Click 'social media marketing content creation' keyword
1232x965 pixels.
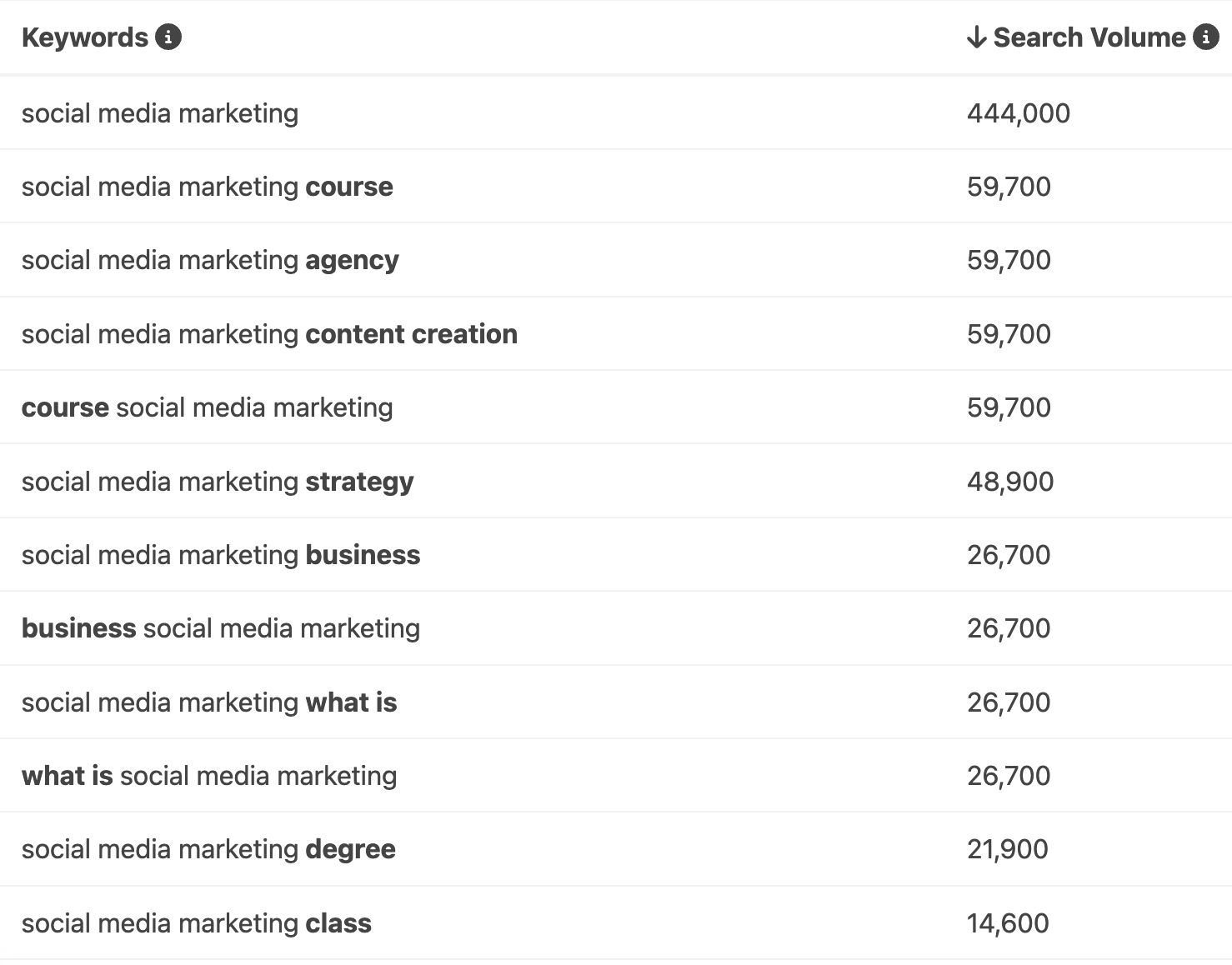(x=269, y=333)
